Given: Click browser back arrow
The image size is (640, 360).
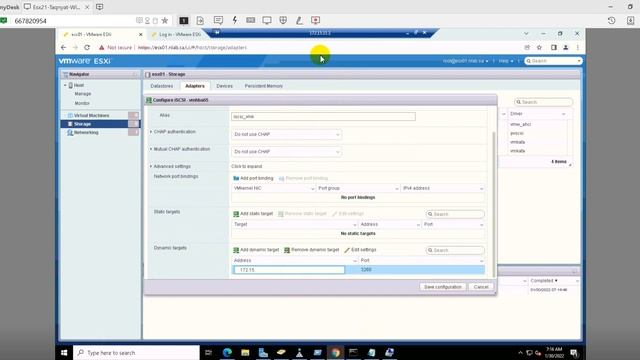Looking at the screenshot, I should tap(63, 47).
